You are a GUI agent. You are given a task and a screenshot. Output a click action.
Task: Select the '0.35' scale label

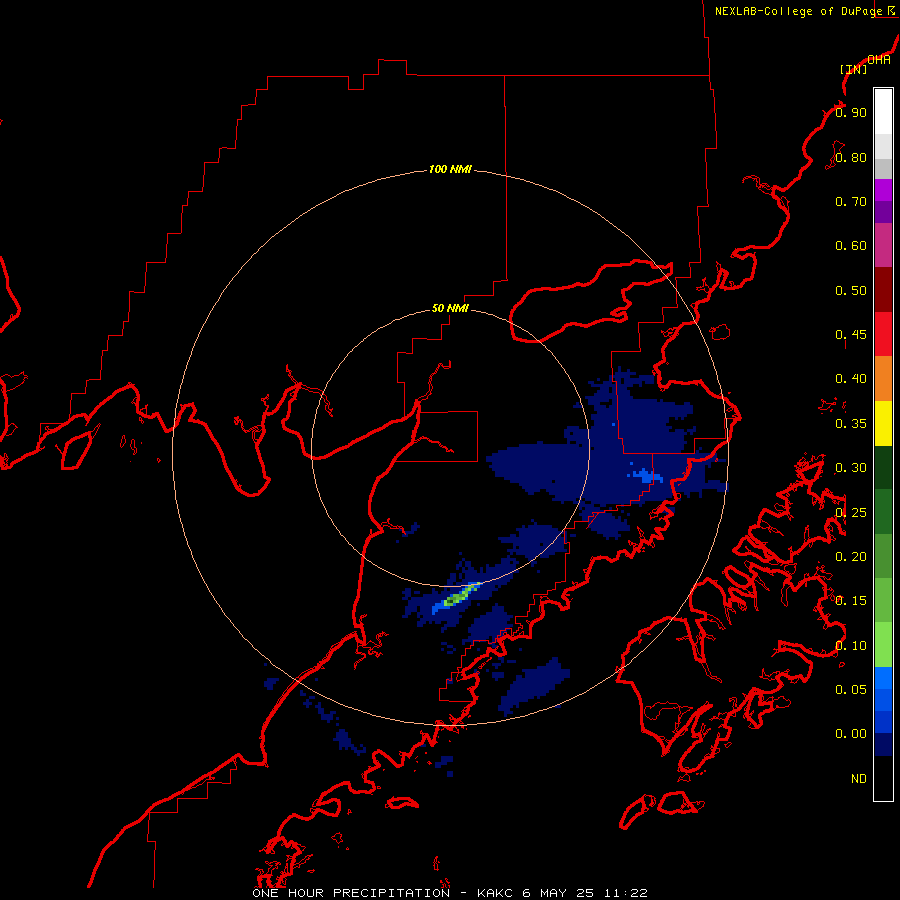coord(851,424)
